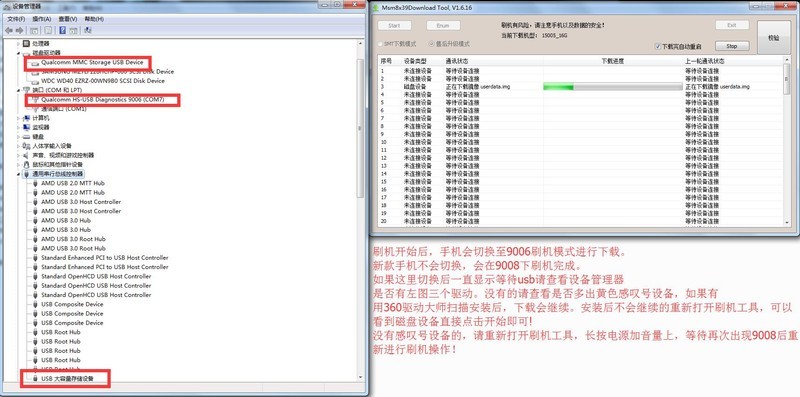Open Help via the blue question-mark toolbar icon

[62, 31]
